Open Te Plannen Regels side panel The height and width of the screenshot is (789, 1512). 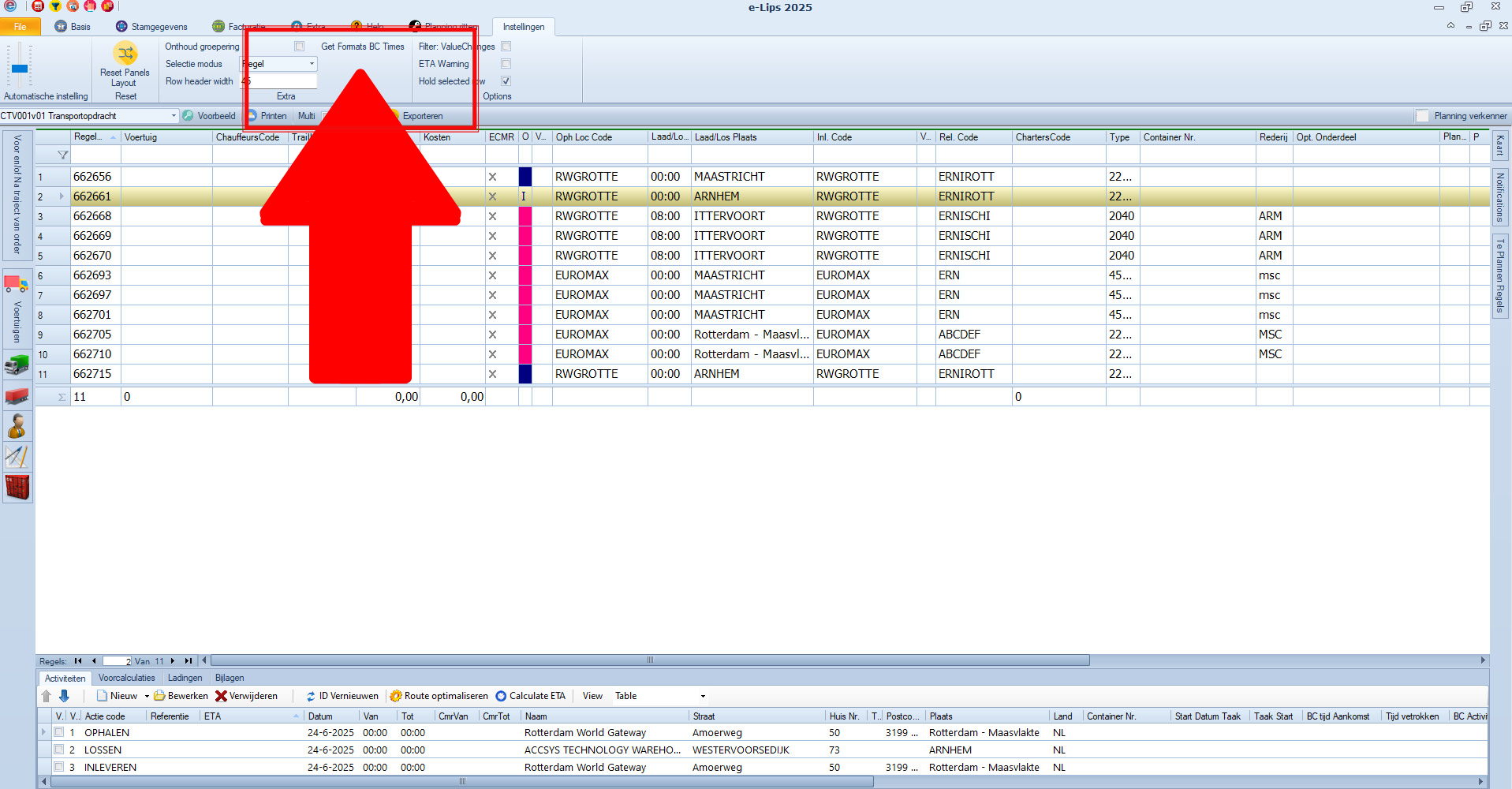(1500, 276)
